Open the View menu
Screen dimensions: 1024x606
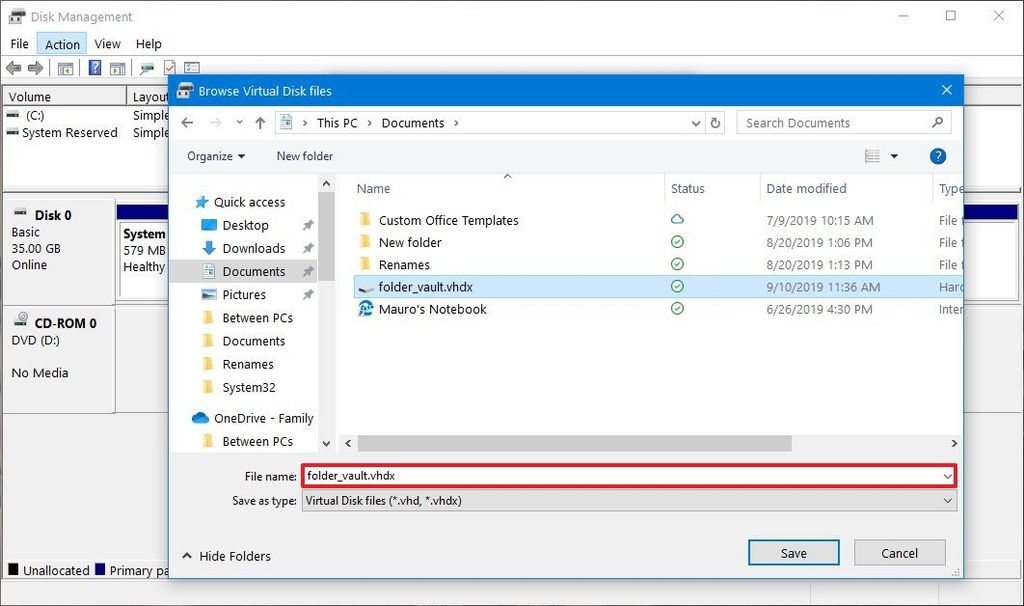click(x=107, y=43)
